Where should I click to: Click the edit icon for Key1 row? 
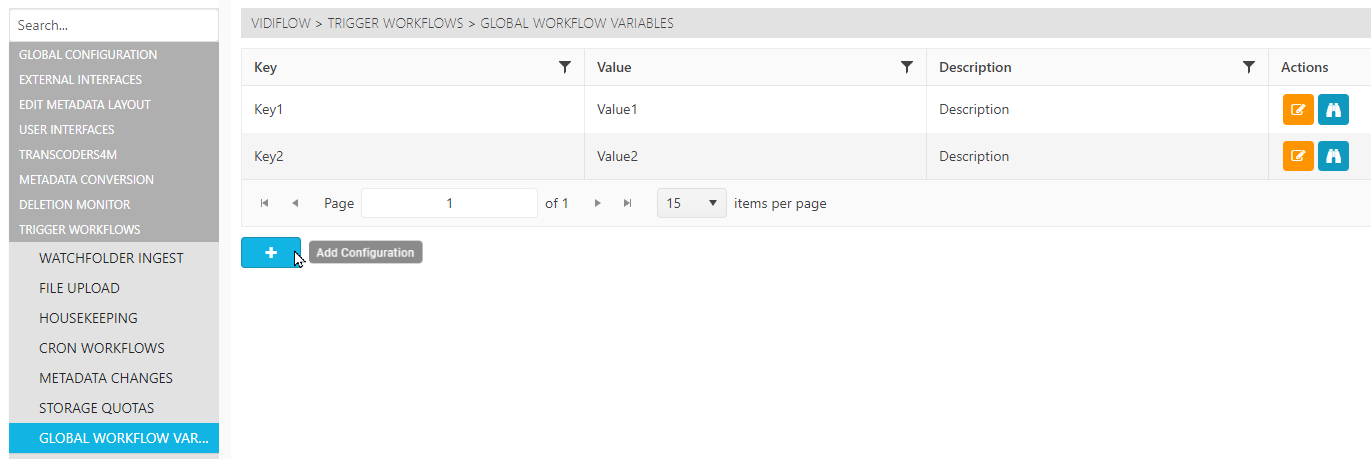[x=1298, y=110]
